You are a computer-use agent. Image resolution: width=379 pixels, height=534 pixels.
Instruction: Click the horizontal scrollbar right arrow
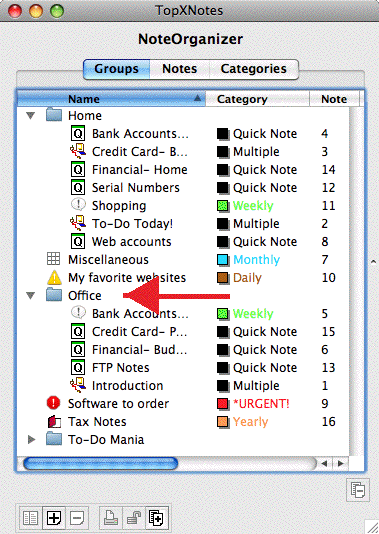341,463
